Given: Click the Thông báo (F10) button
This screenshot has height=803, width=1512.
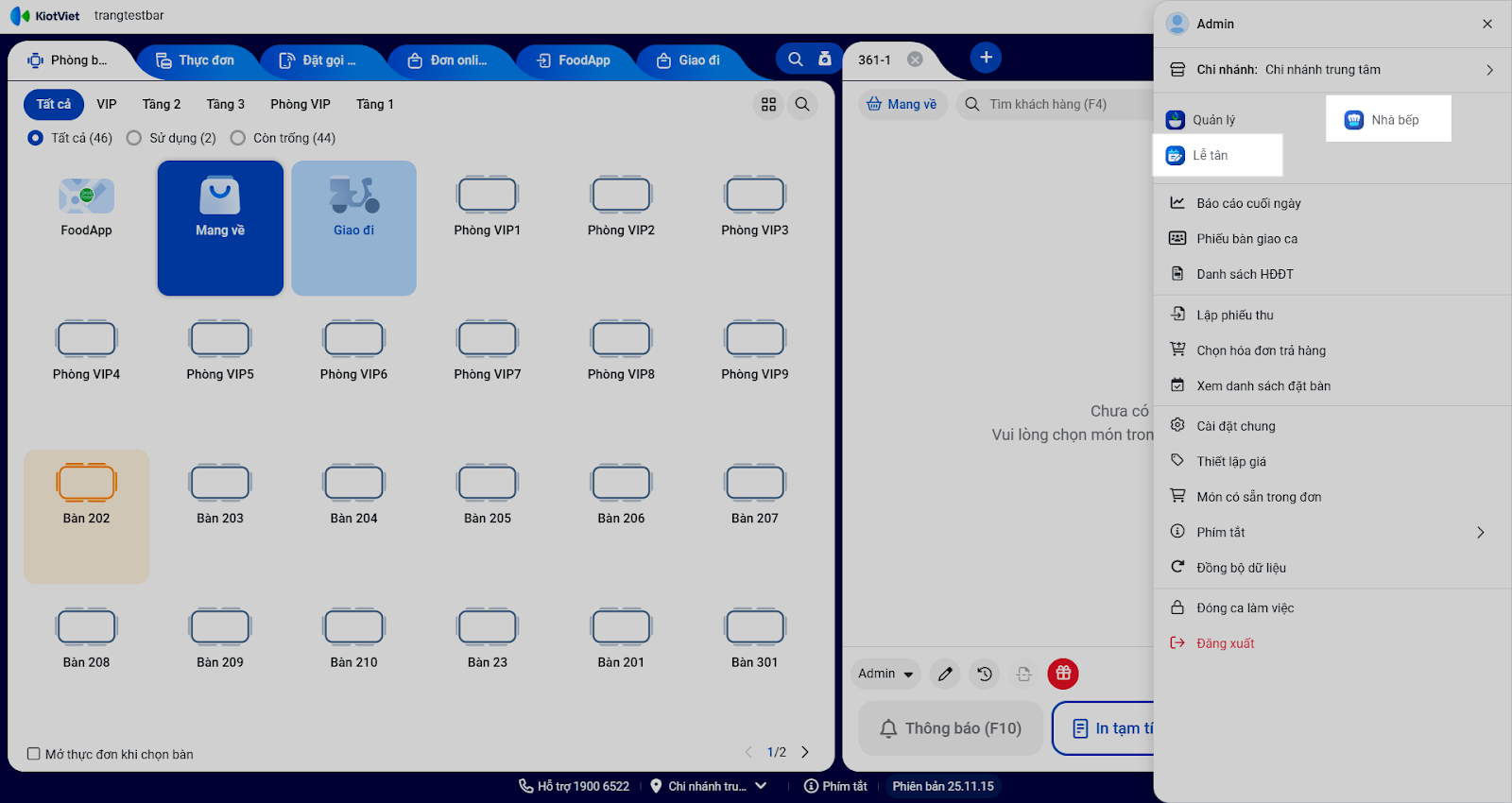Looking at the screenshot, I should [950, 728].
